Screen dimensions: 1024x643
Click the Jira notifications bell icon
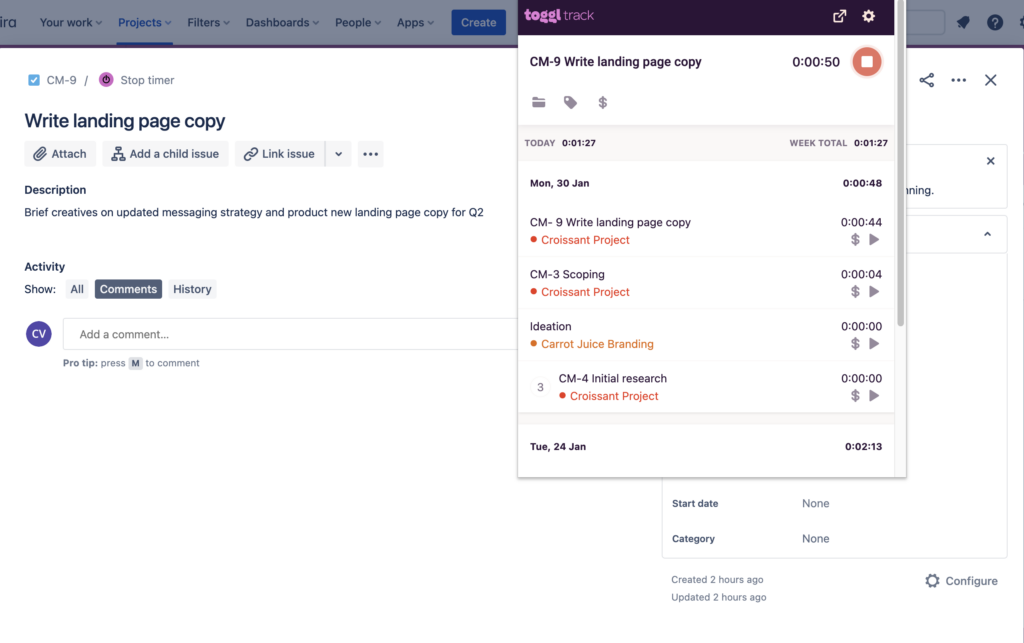point(963,22)
